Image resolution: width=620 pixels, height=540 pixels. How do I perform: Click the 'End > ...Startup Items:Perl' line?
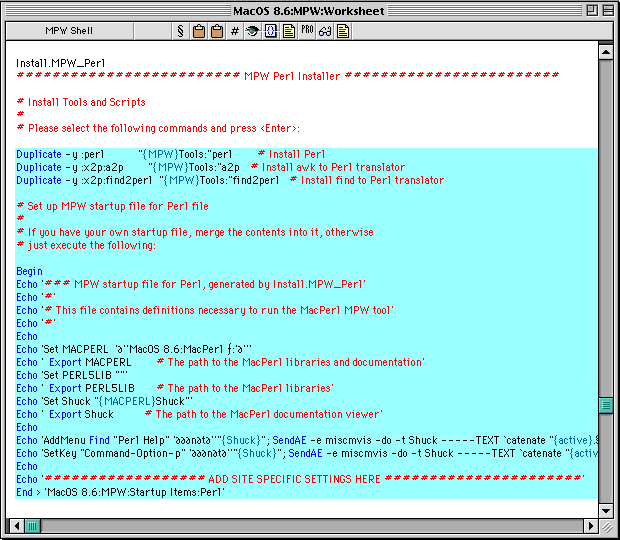[120, 493]
